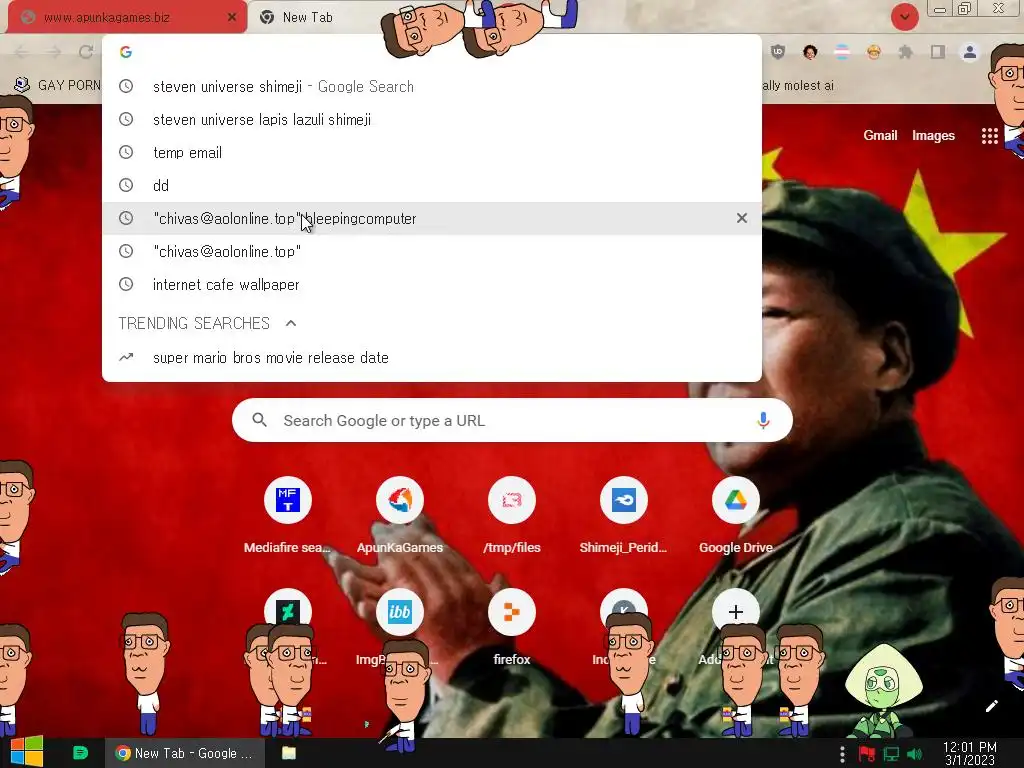Switch to the New Tab tab
Viewport: 1024px width, 768px height.
(308, 18)
